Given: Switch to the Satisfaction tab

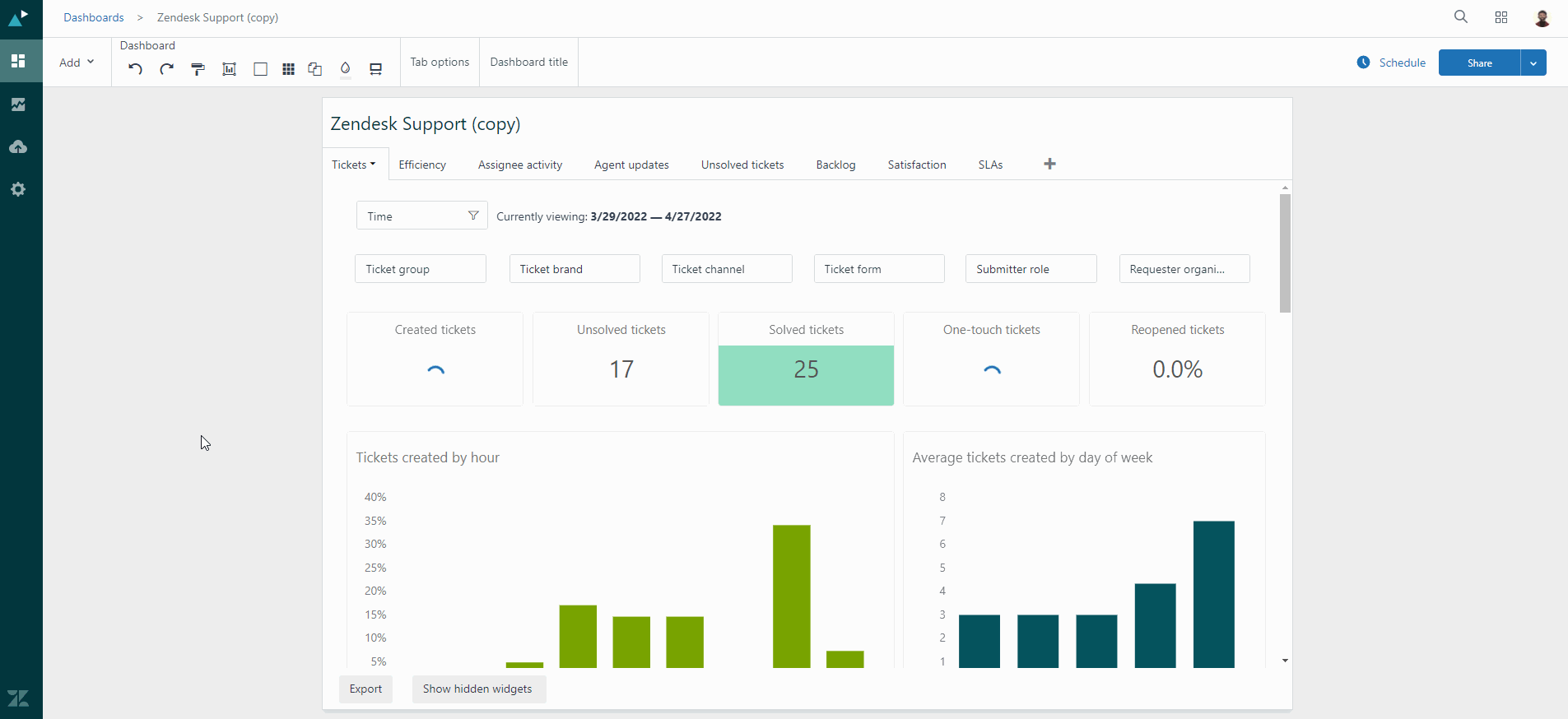Looking at the screenshot, I should tap(917, 165).
